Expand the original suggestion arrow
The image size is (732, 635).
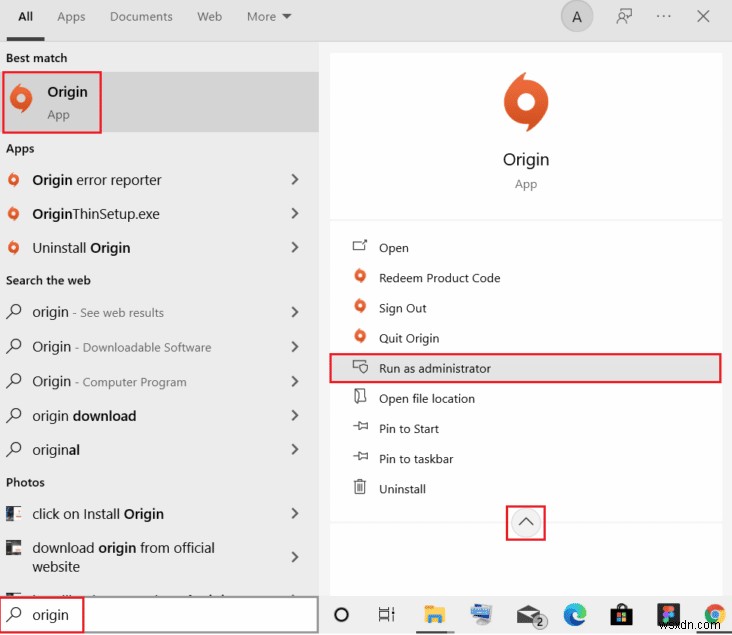tap(295, 450)
